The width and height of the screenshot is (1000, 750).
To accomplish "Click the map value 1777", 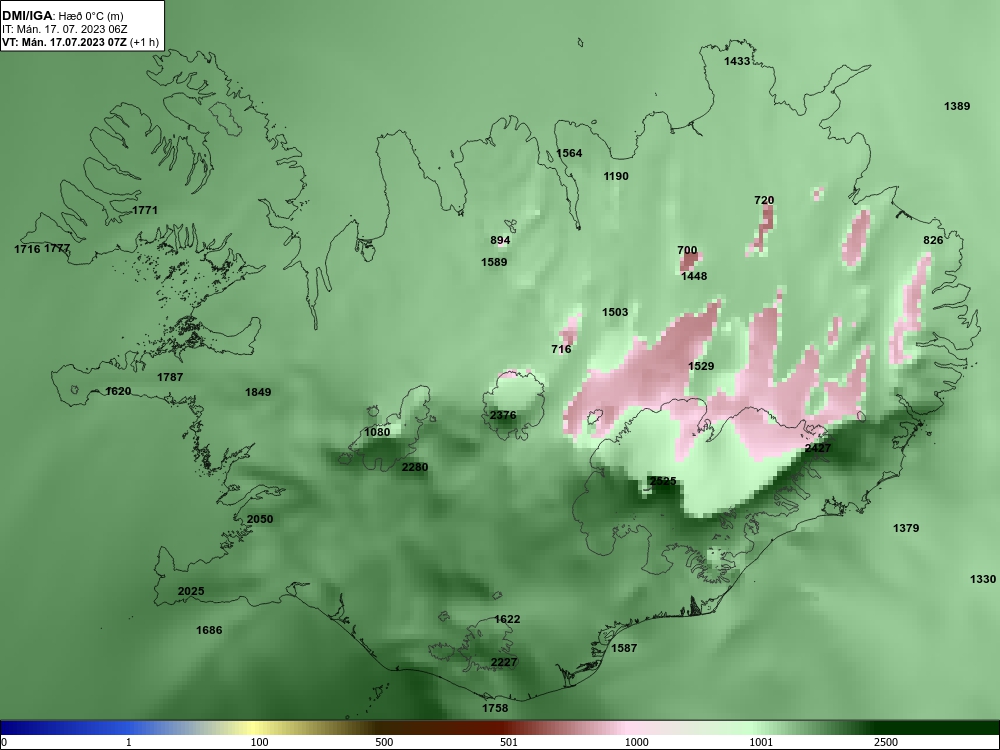I will (x=57, y=248).
